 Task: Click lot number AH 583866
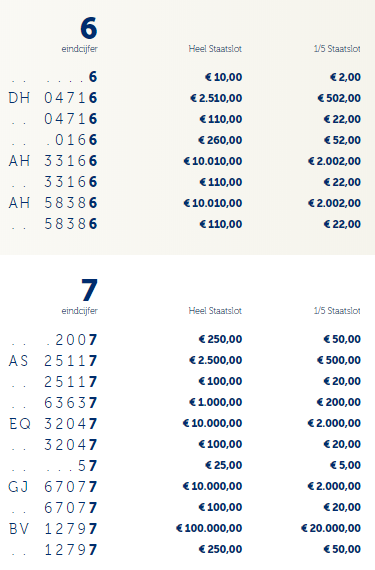[53, 203]
